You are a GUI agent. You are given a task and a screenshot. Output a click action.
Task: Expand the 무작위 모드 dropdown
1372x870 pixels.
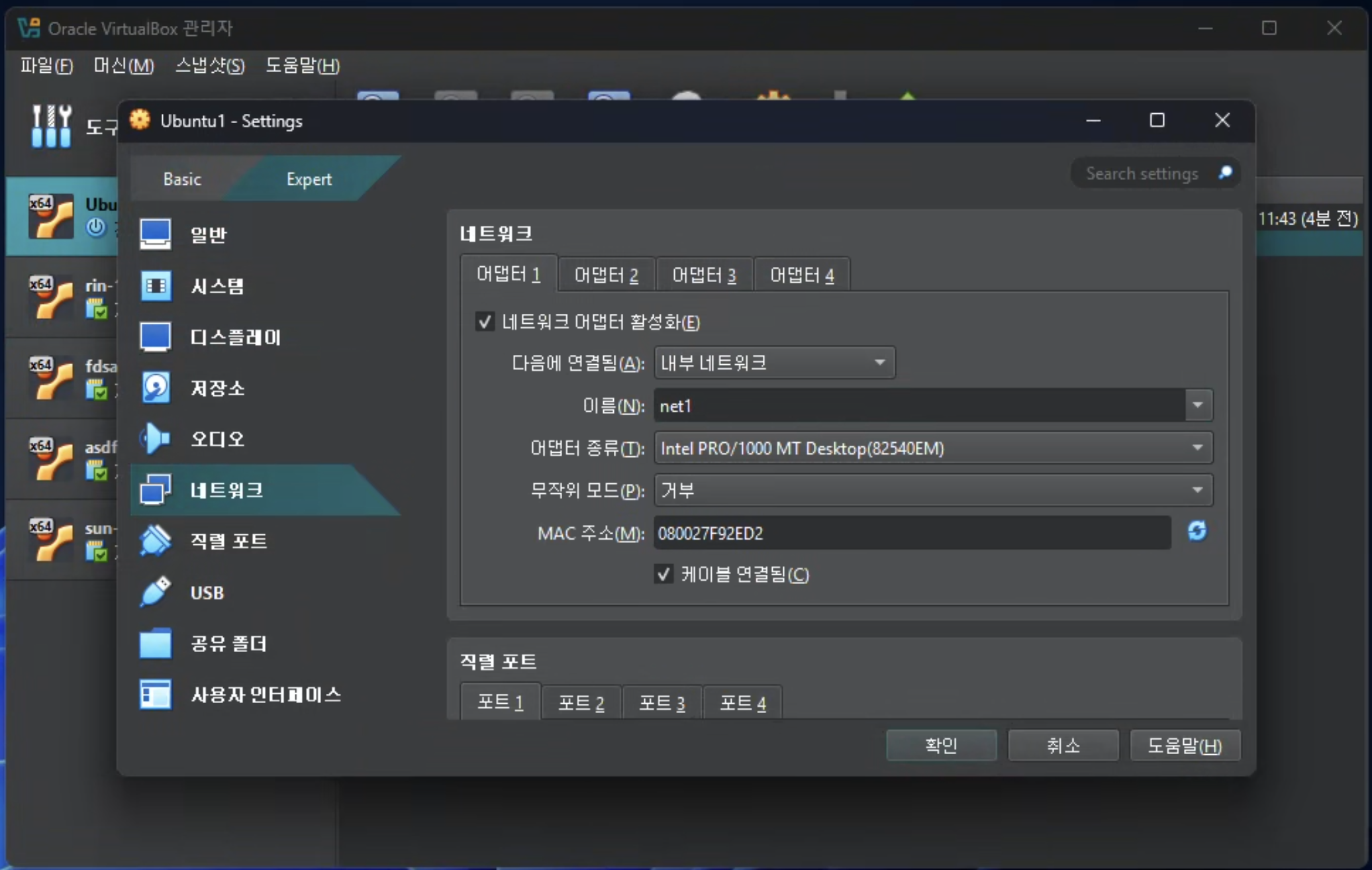(x=932, y=491)
